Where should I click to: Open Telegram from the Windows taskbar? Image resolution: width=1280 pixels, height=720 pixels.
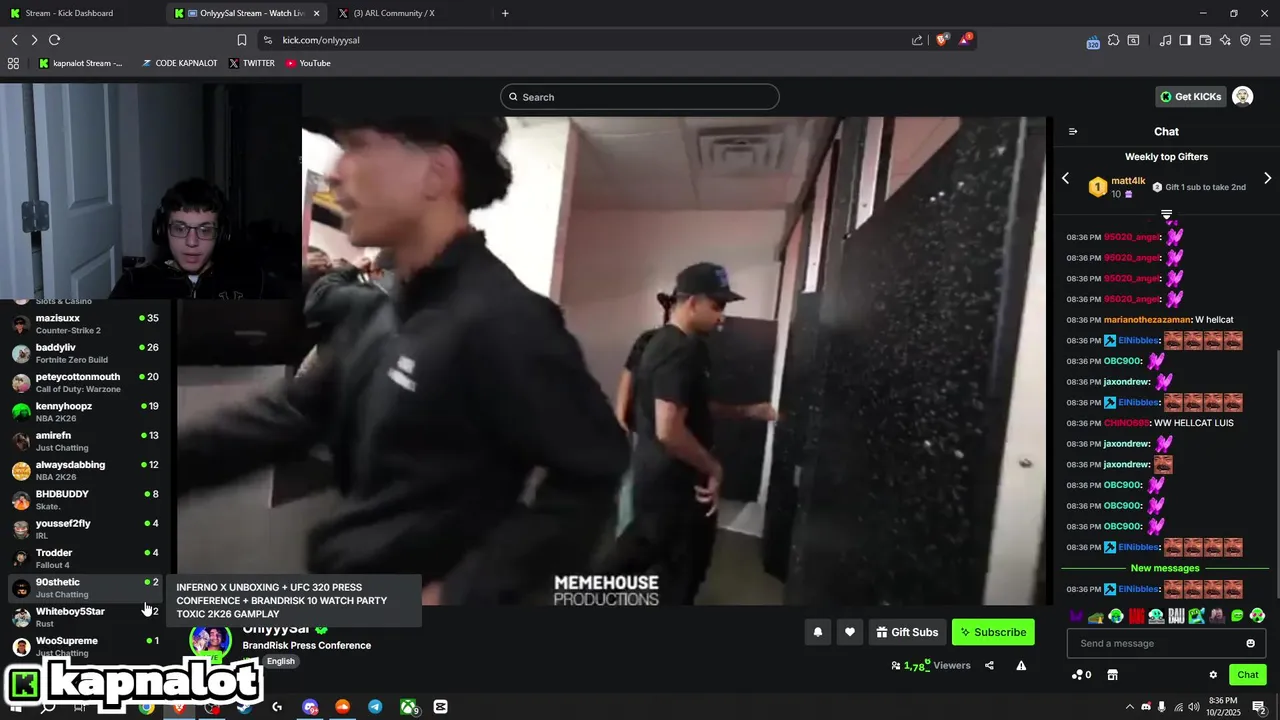(375, 707)
